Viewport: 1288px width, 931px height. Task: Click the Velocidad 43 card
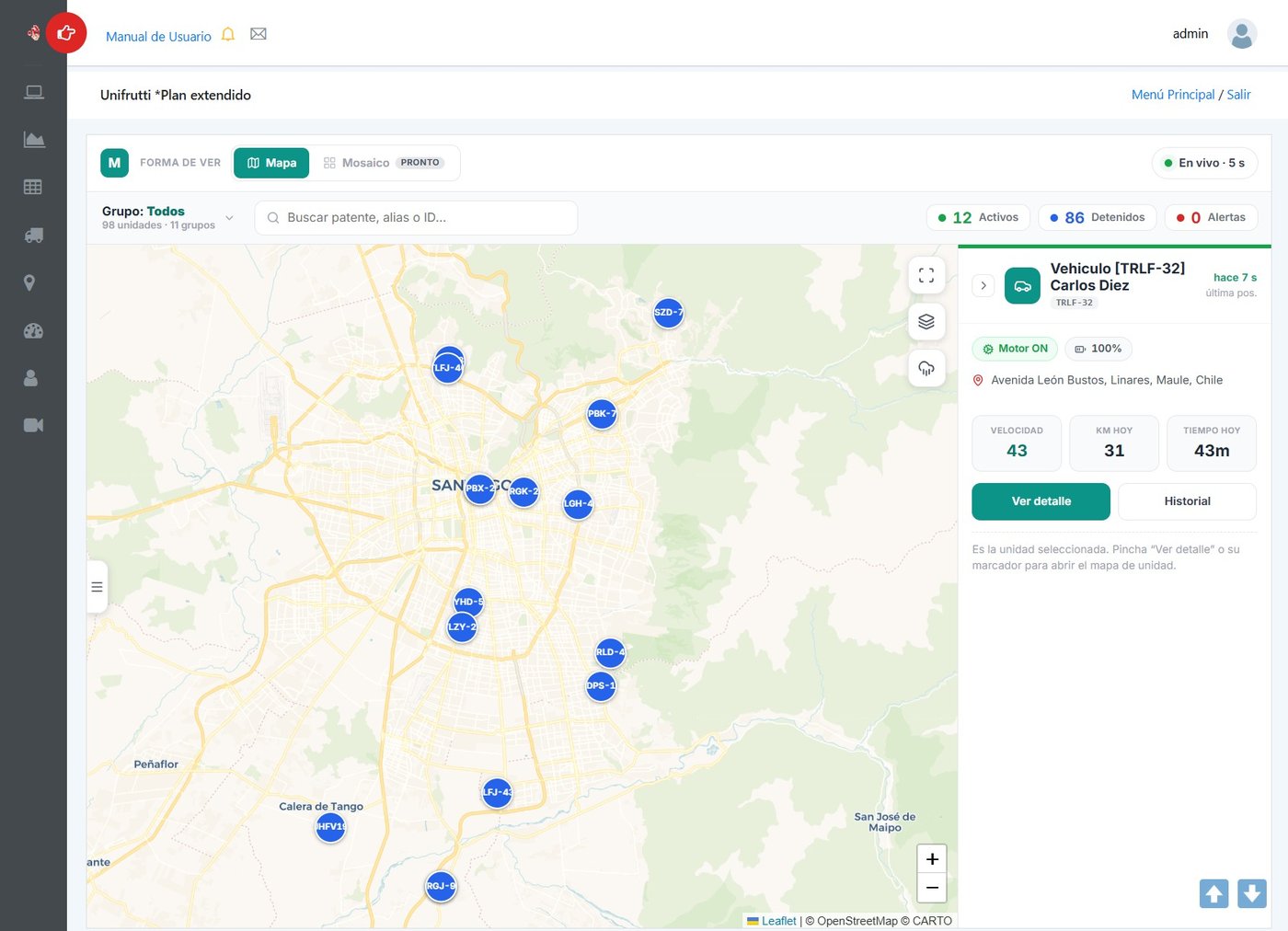pos(1017,443)
